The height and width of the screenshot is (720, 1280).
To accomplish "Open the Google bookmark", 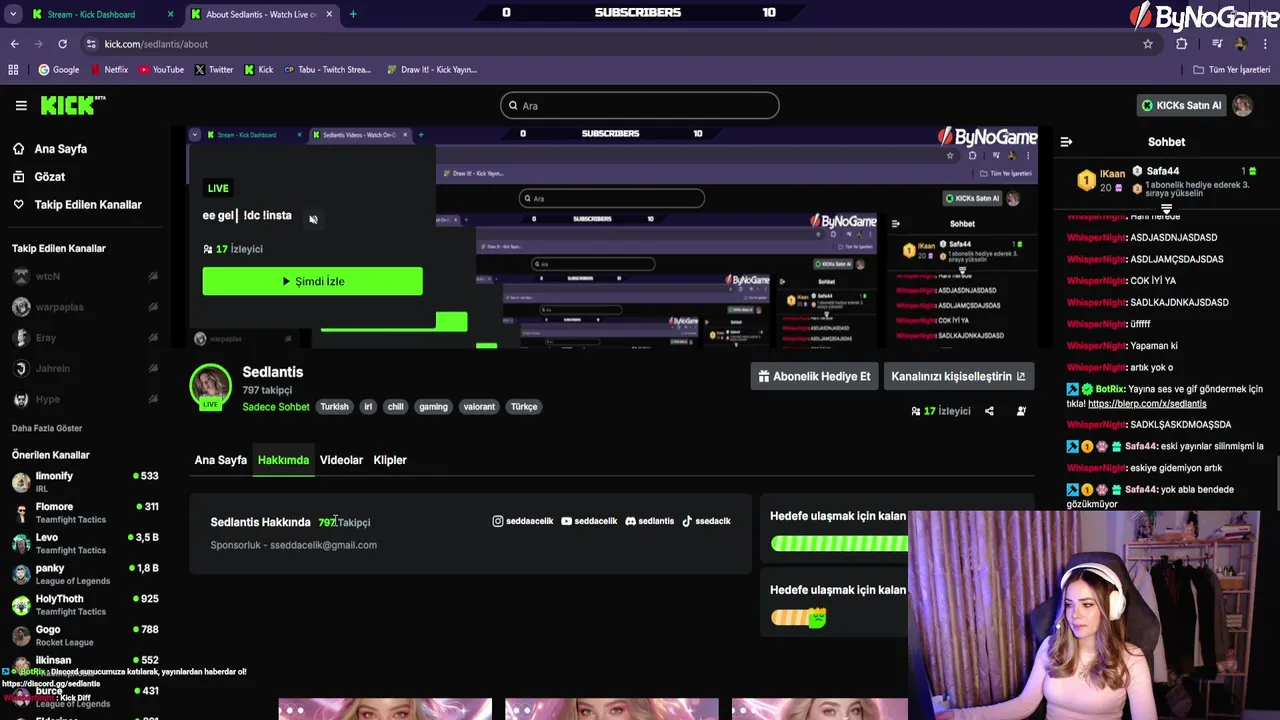I will [x=59, y=70].
